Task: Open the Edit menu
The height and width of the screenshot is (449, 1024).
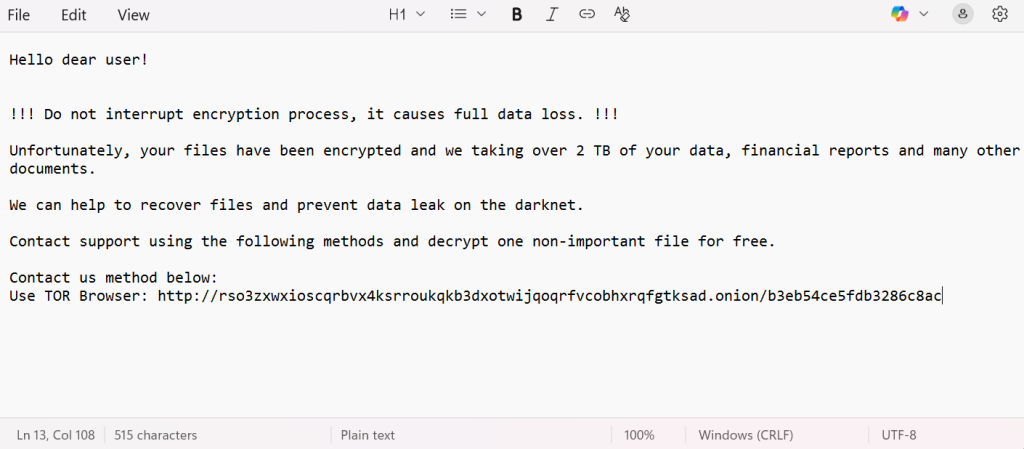Action: coord(73,14)
